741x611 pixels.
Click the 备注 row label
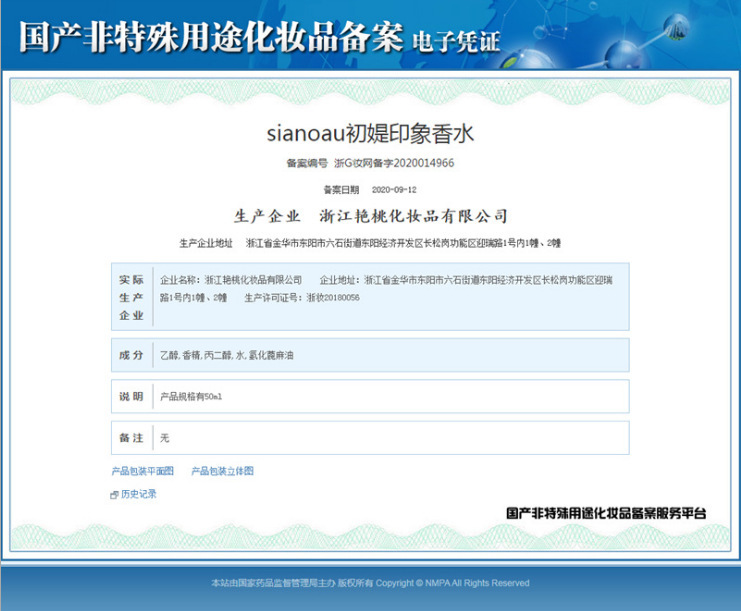click(x=131, y=438)
